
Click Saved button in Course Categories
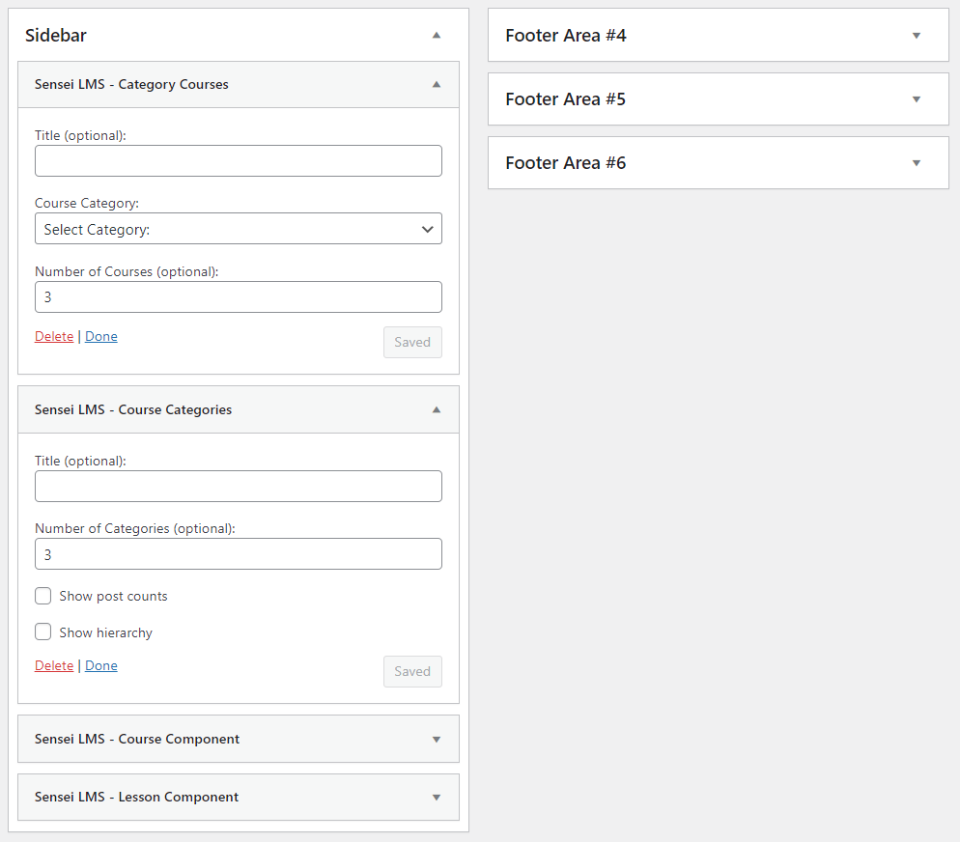click(412, 672)
